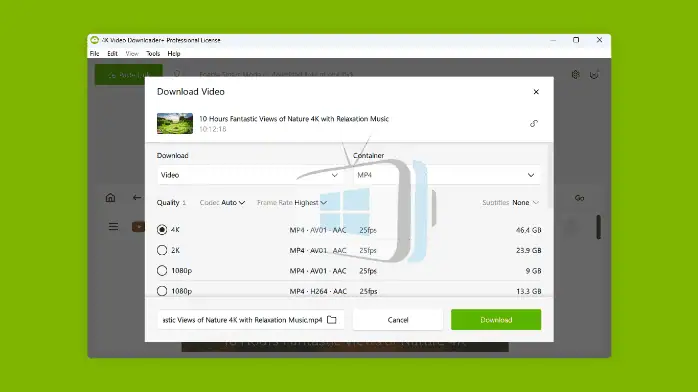This screenshot has width=698, height=392.
Task: Click the dialog's vertical scrollbar
Action: click(x=551, y=175)
